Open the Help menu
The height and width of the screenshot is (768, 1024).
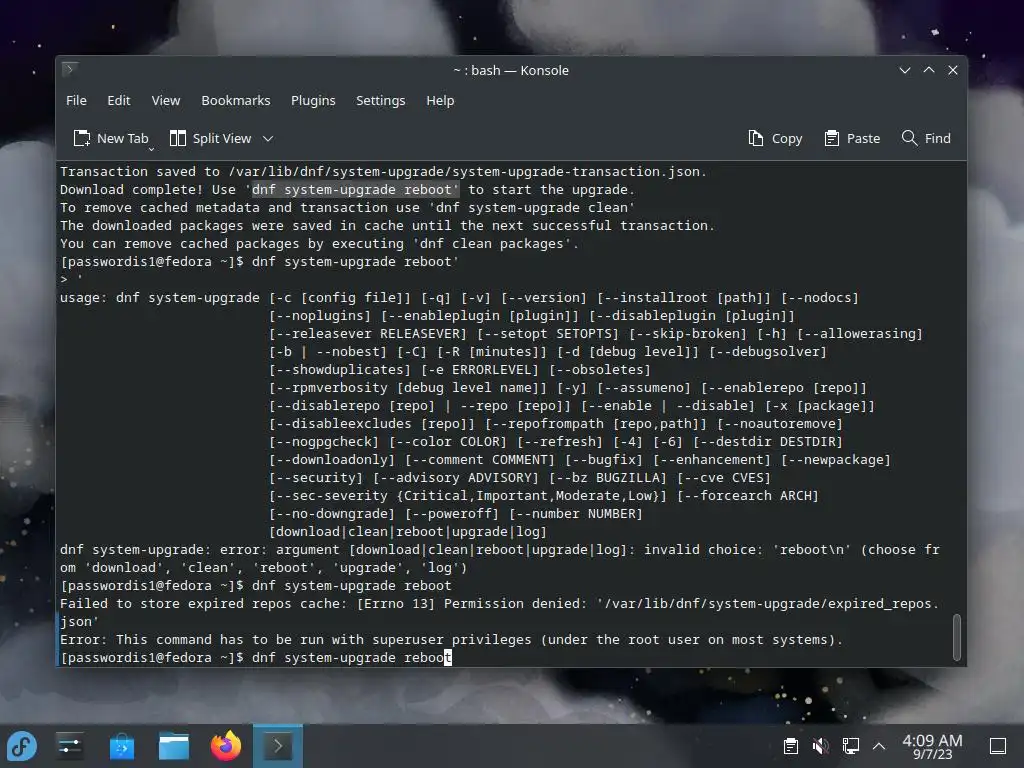(440, 101)
